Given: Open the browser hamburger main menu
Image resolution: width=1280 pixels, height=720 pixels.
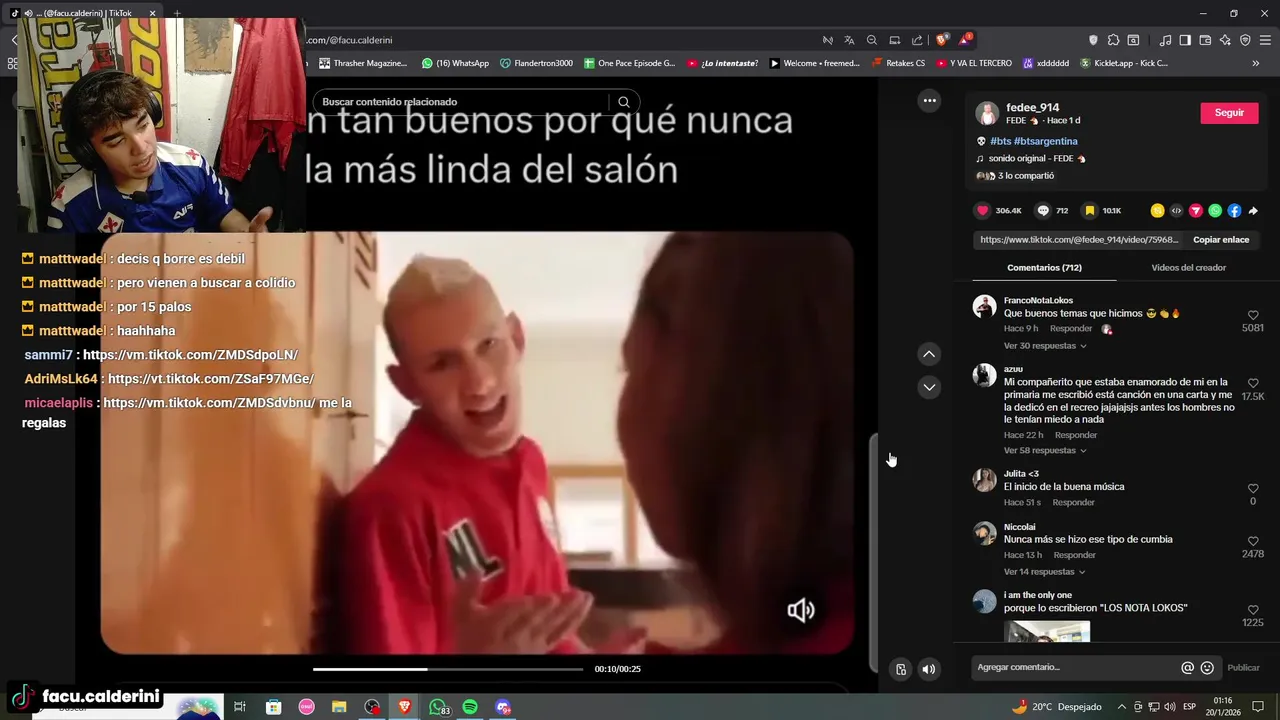Looking at the screenshot, I should click(1265, 40).
